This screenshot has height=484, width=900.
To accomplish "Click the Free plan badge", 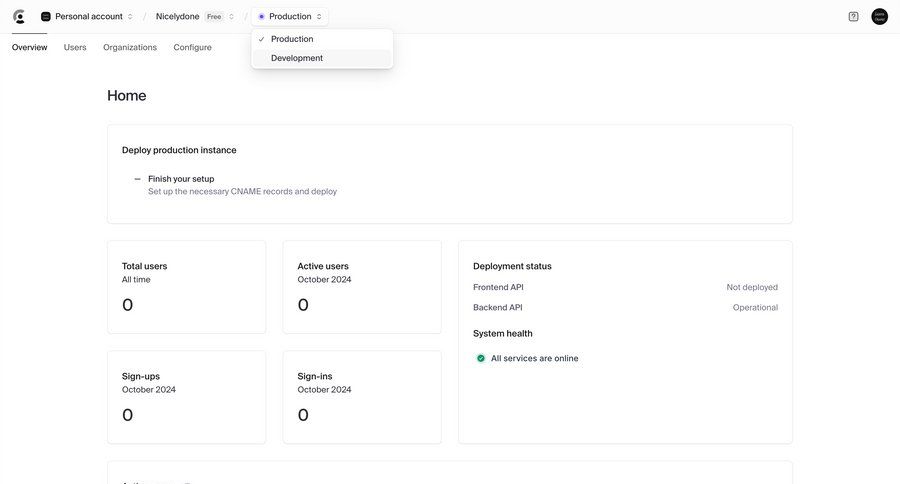I will pyautogui.click(x=214, y=17).
